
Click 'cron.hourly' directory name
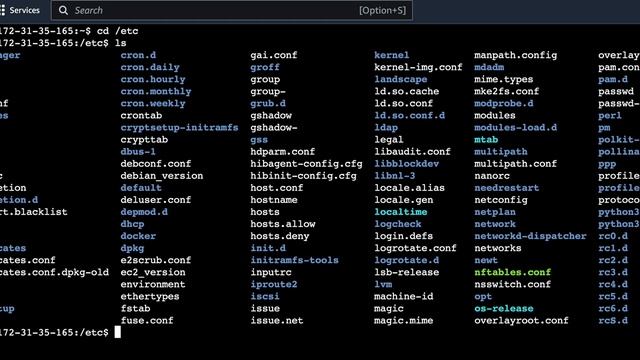(153, 79)
